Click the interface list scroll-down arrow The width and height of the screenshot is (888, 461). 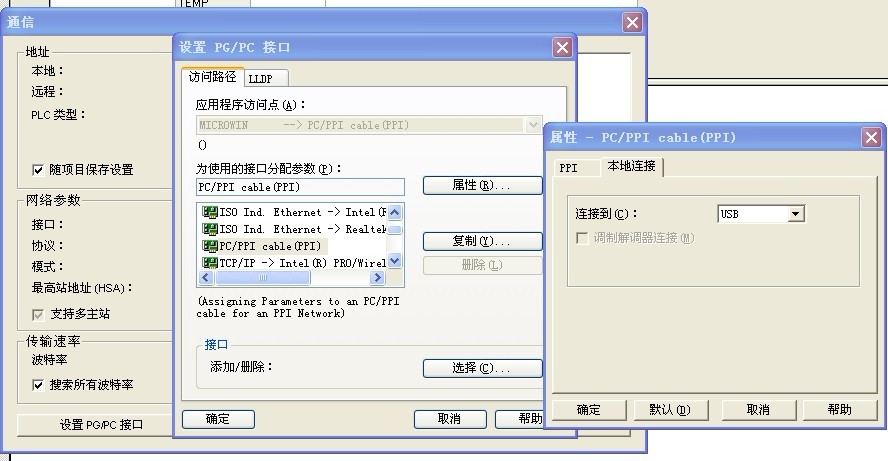[394, 261]
